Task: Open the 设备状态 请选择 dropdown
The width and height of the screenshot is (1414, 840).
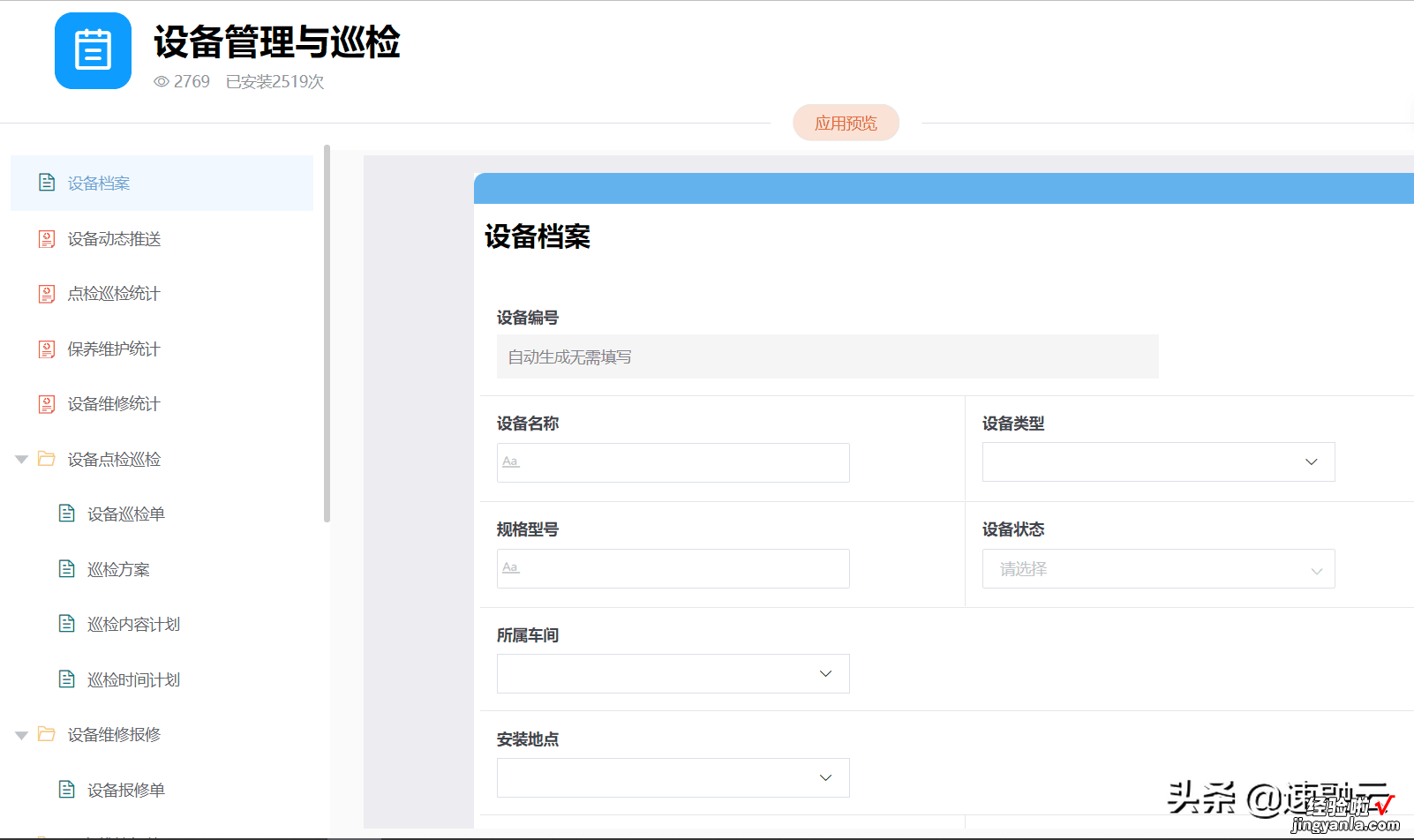Action: [x=1158, y=568]
